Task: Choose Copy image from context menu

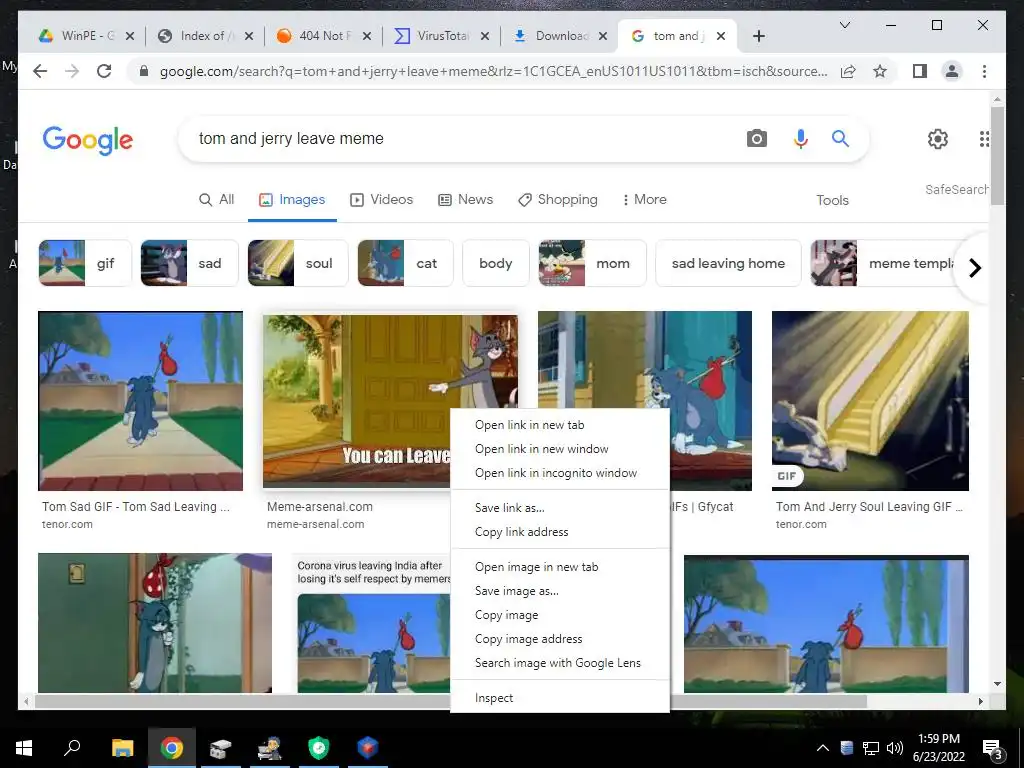Action: pyautogui.click(x=560, y=615)
